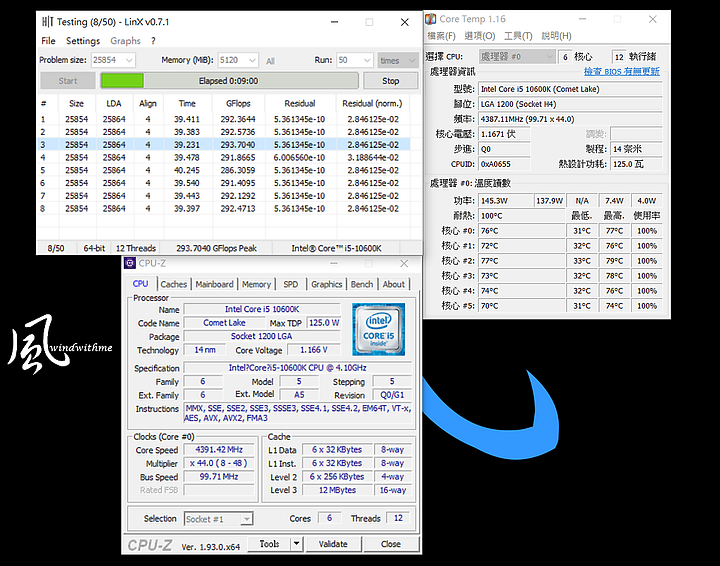The width and height of the screenshot is (720, 566).
Task: Minimize the LinX window
Action: (334, 22)
